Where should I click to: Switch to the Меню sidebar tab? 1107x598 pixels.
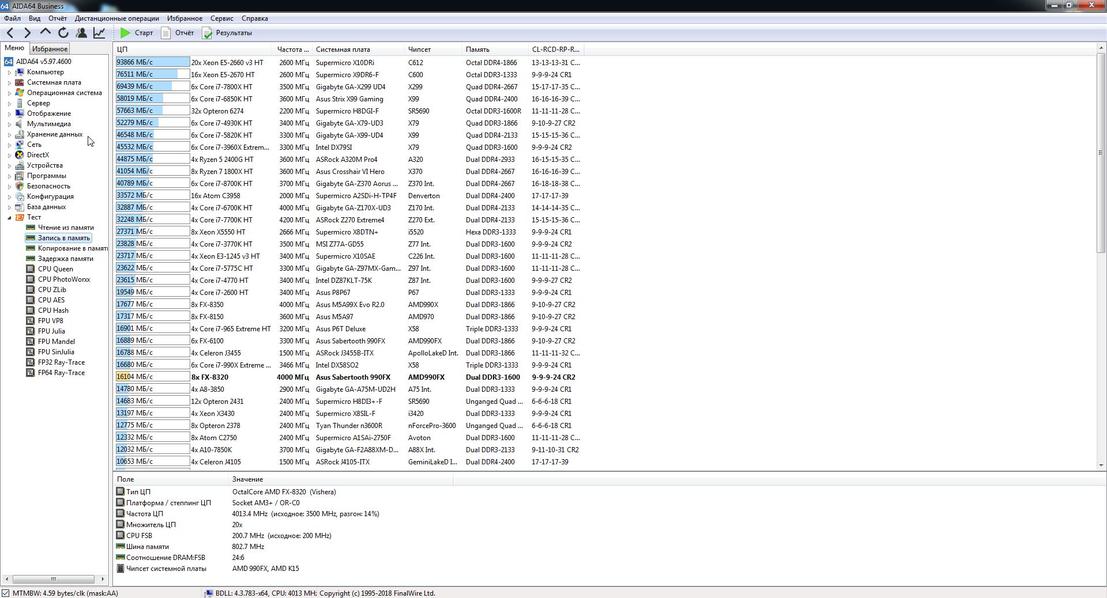coord(14,48)
